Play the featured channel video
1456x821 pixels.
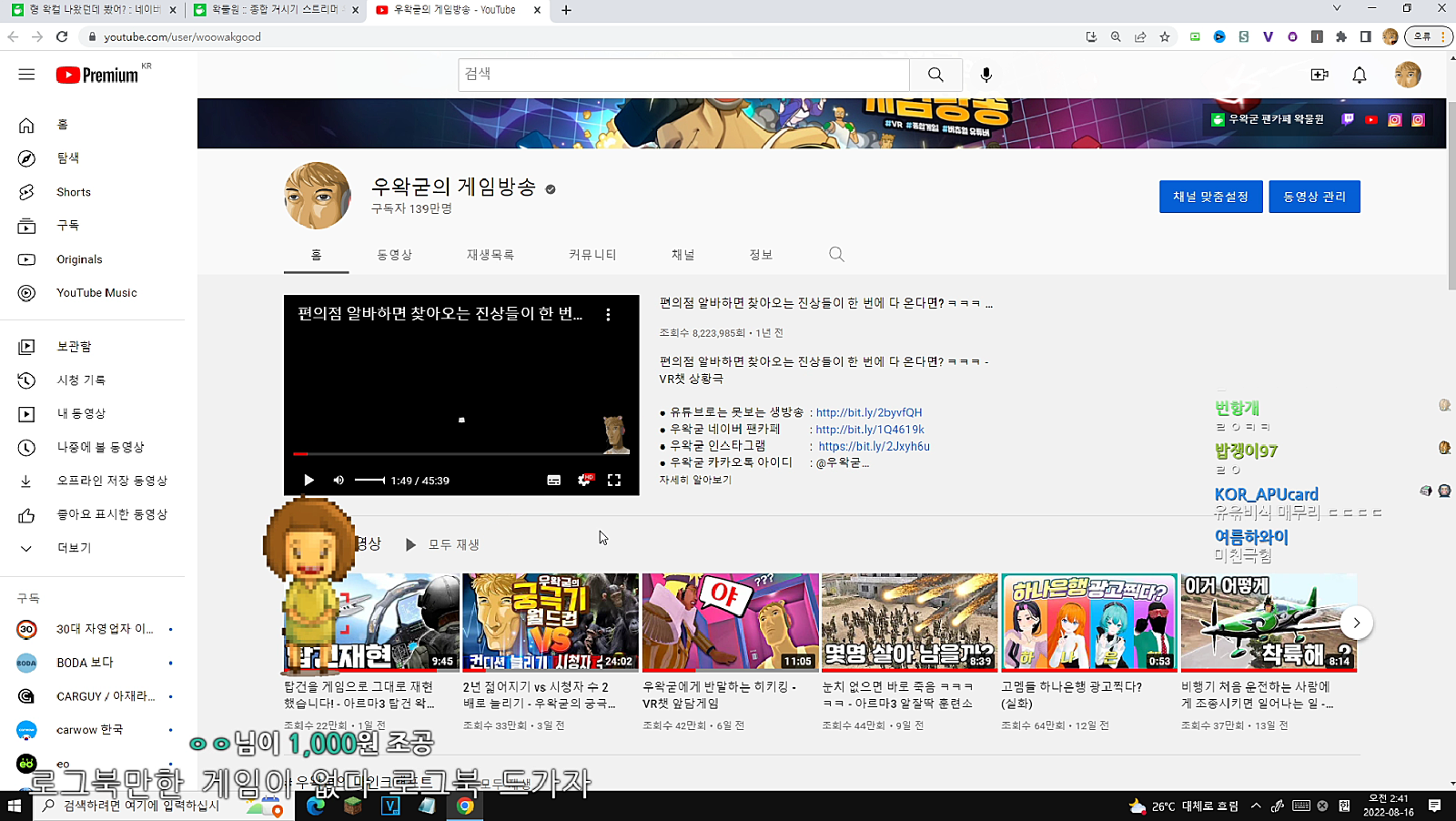point(308,481)
